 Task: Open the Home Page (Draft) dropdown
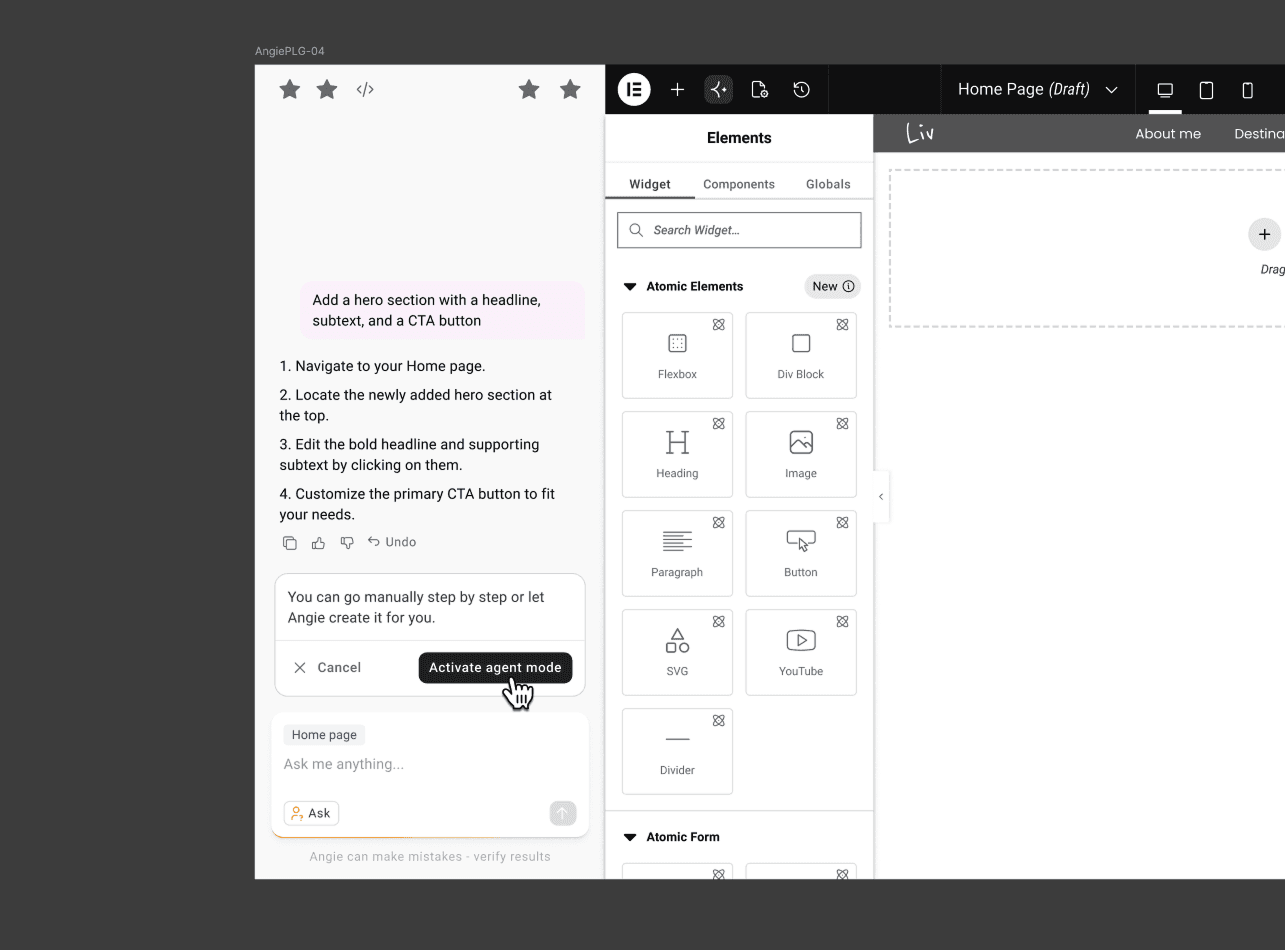coord(1037,89)
